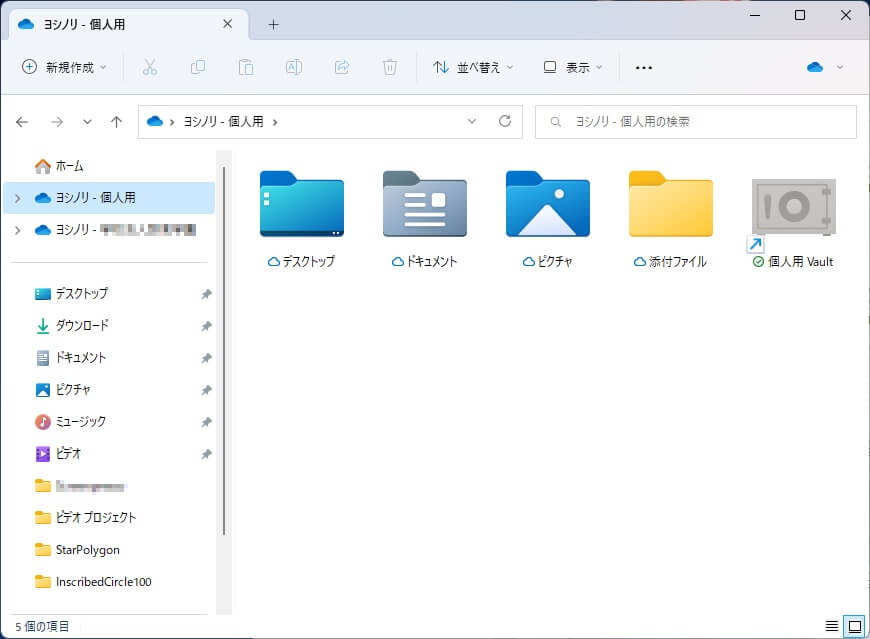Switch to details list view icon
870x639 pixels.
tap(831, 626)
